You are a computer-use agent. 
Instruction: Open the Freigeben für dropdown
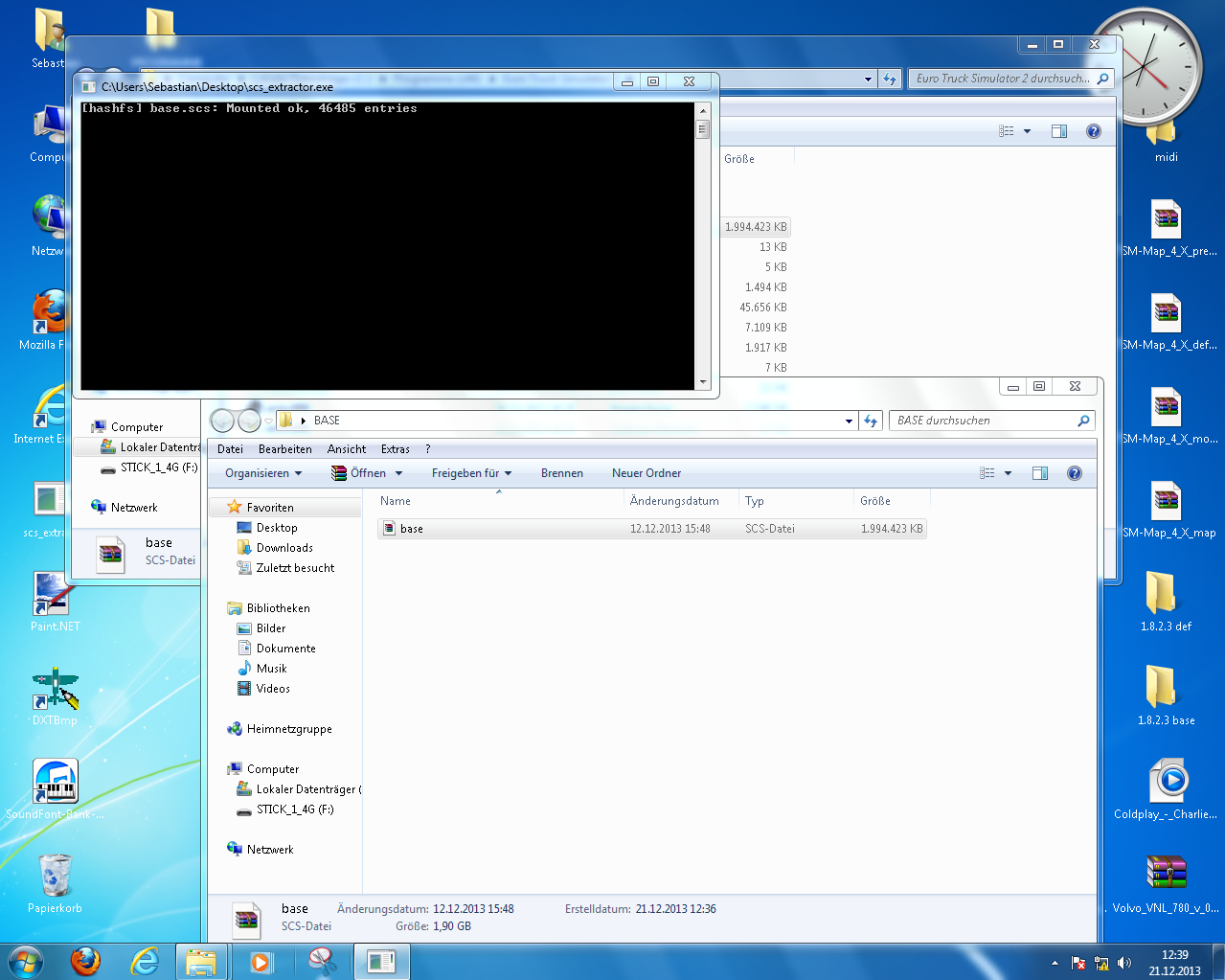coord(471,473)
